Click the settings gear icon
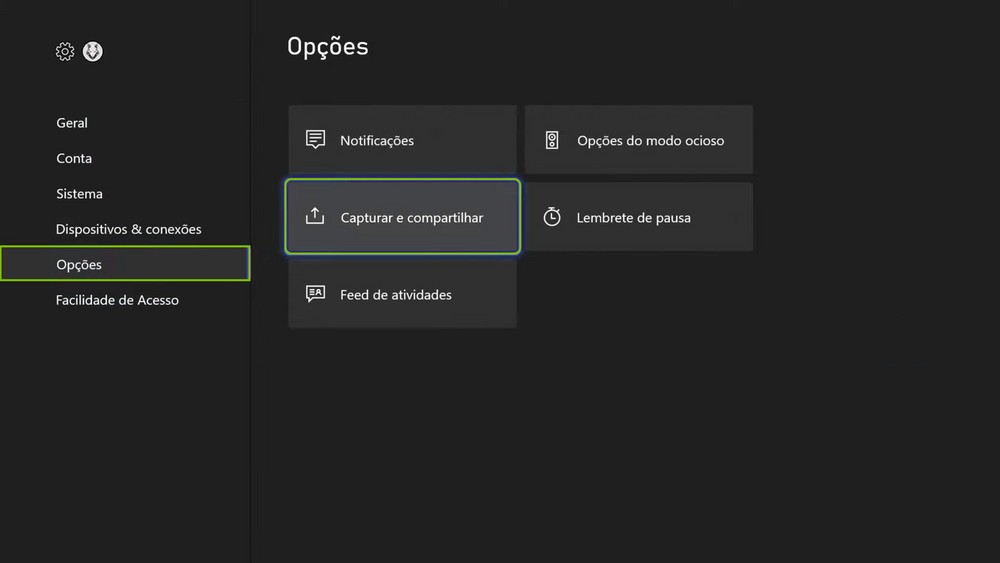 65,52
